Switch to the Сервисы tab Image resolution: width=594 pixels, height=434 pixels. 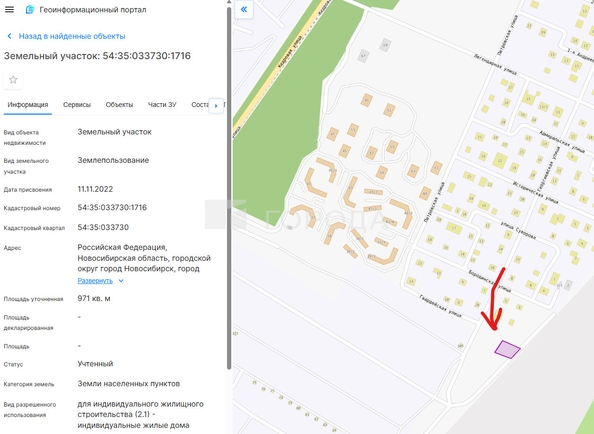tap(77, 105)
